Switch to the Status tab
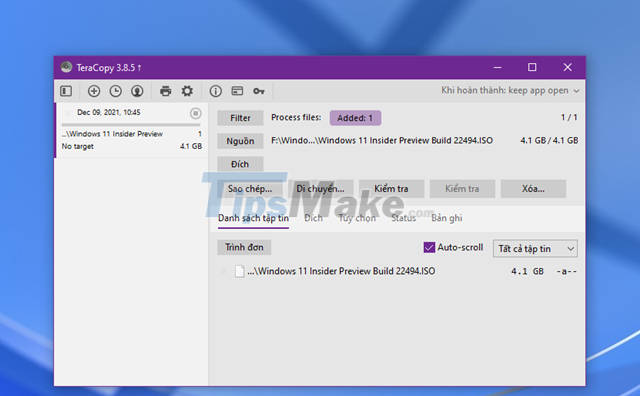This screenshot has height=396, width=640. click(403, 218)
